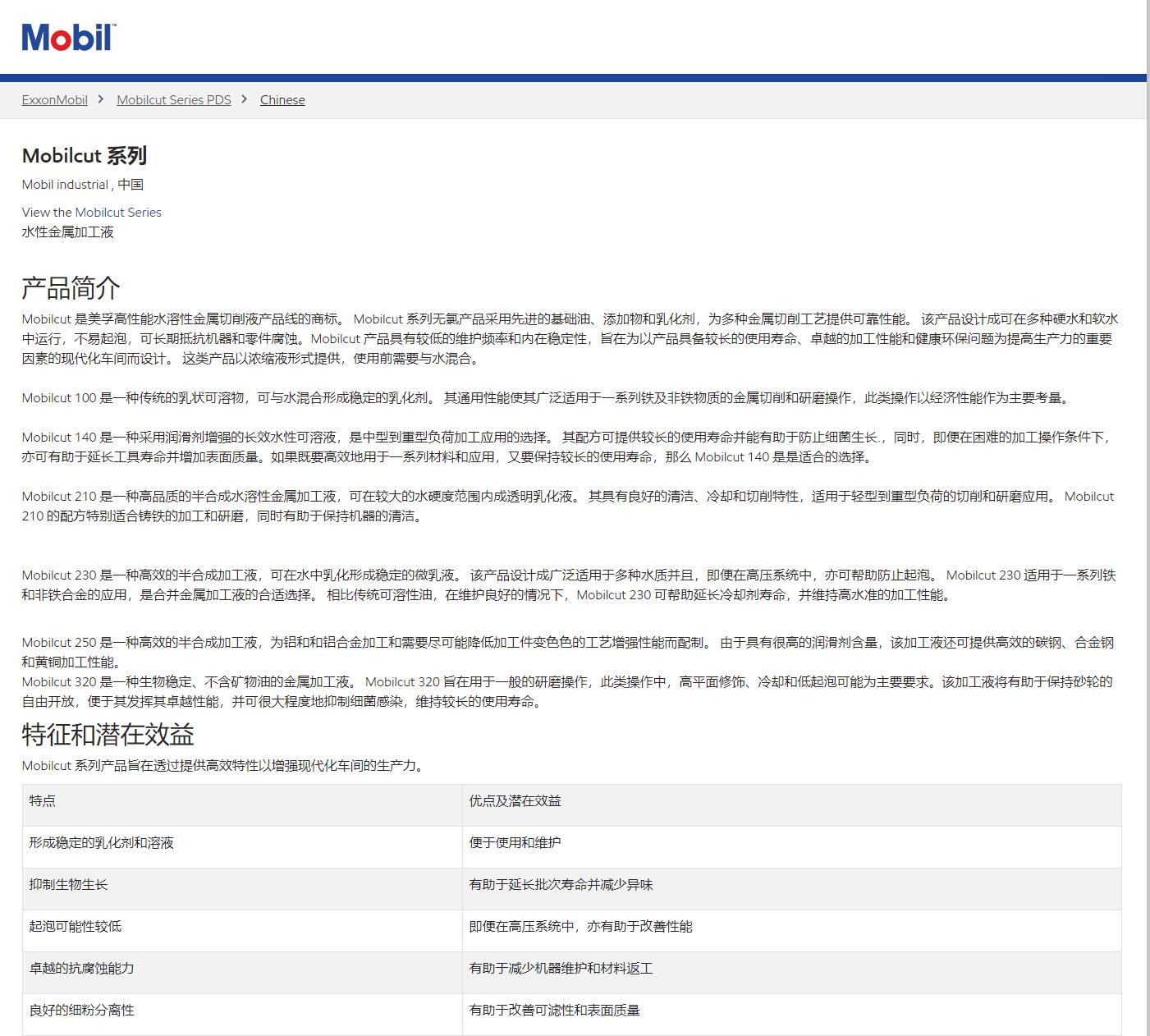
Task: Select the Chinese breadcrumb link
Action: (x=282, y=100)
